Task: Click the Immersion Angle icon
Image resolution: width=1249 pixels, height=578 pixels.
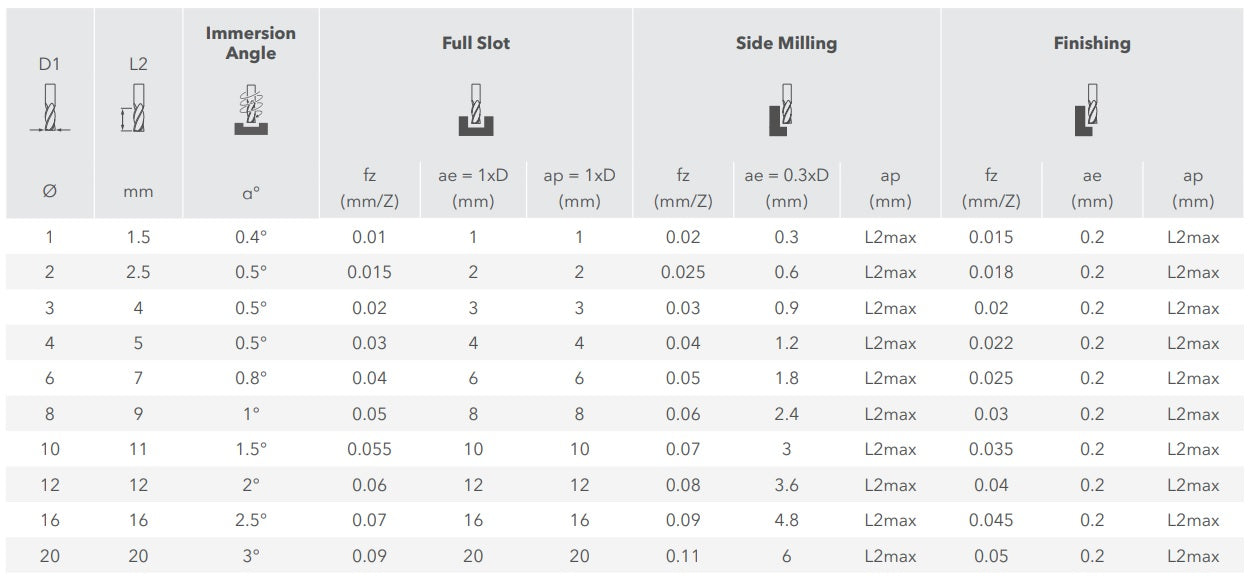Action: (251, 110)
